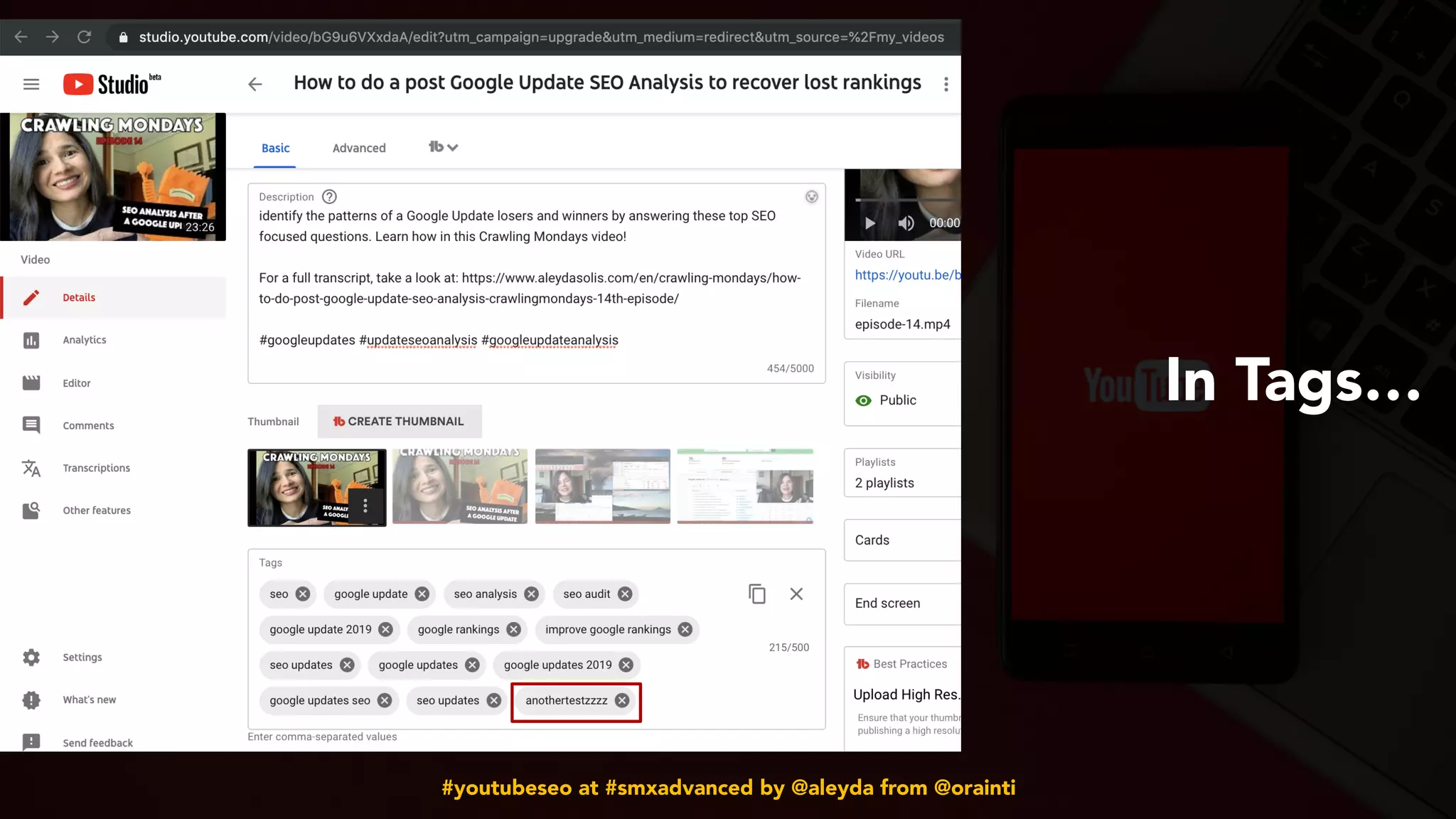The height and width of the screenshot is (819, 1456).
Task: Click CREATE THUMBNAIL button
Action: pos(400,422)
